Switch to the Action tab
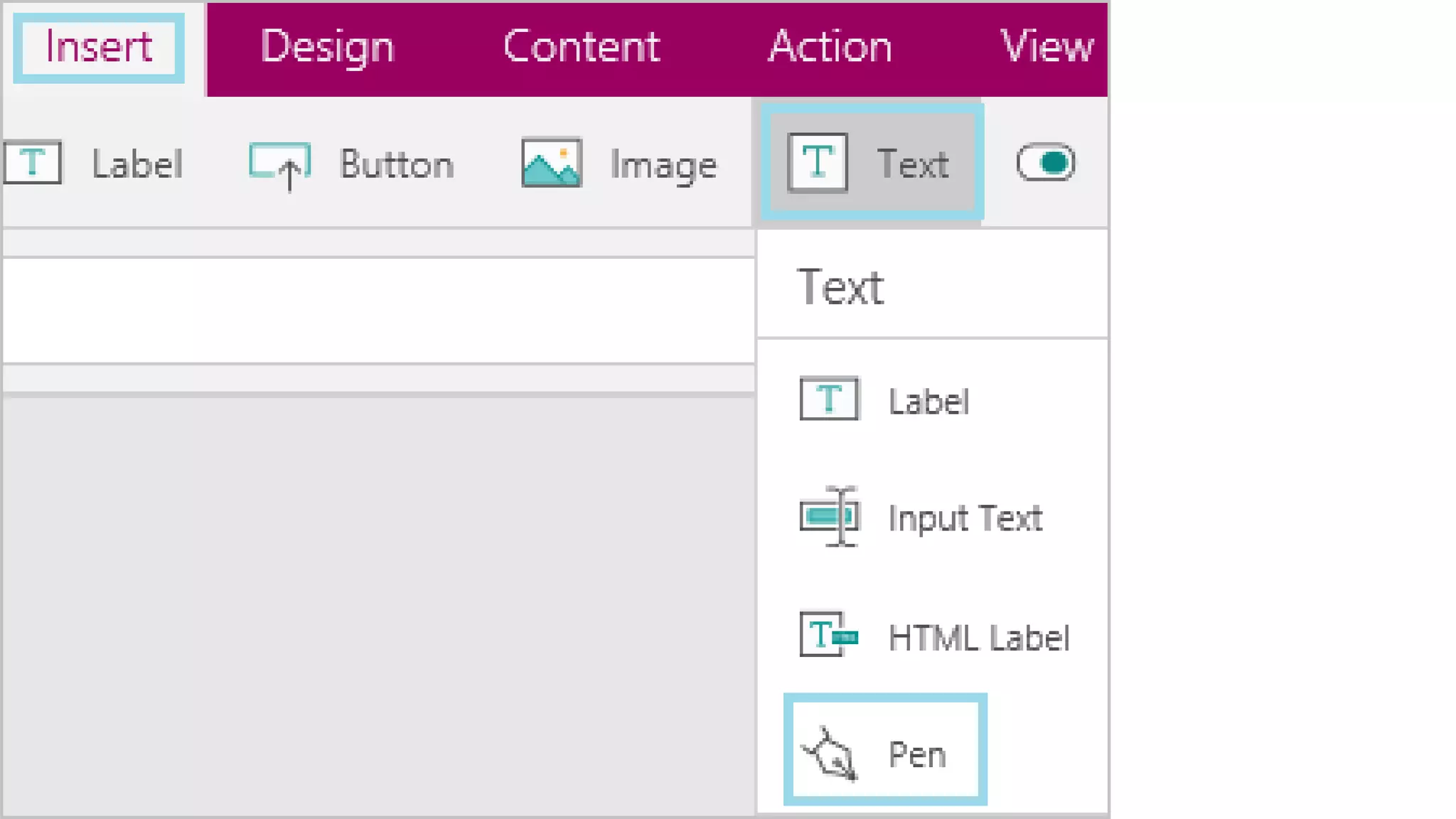Image resolution: width=1456 pixels, height=819 pixels. 830,47
